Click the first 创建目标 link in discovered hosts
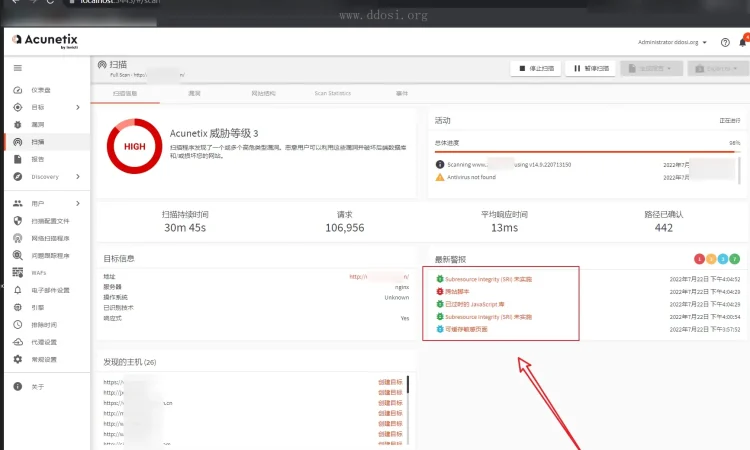This screenshot has height=450, width=750. point(390,382)
